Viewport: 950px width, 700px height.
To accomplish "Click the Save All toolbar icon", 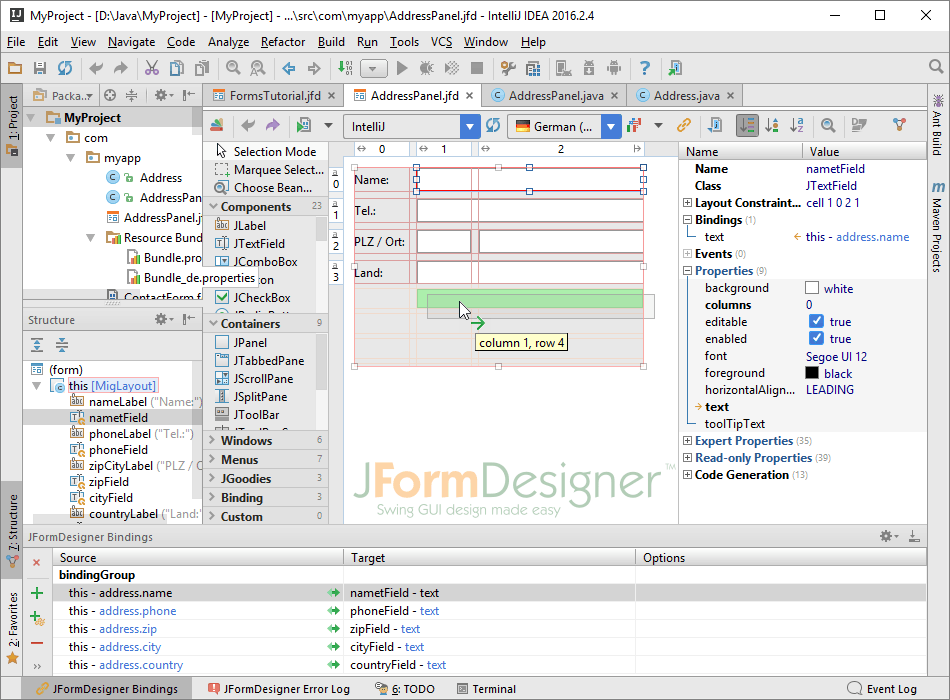I will (x=40, y=68).
